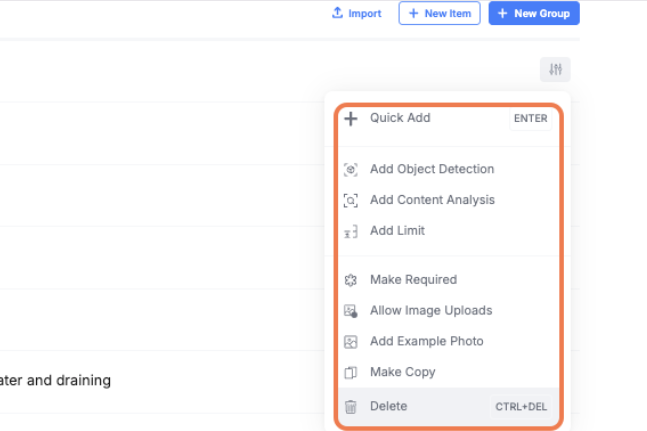
Task: Click the Import link
Action: click(x=357, y=13)
